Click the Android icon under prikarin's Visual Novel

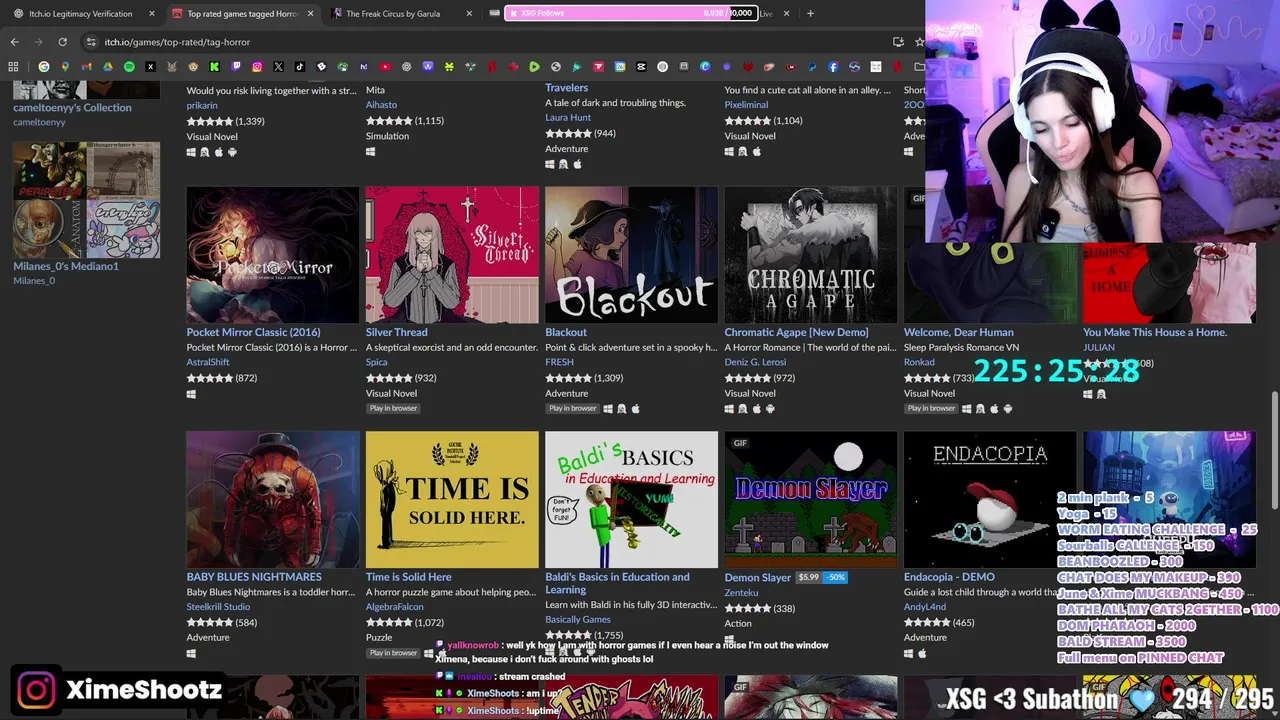pyautogui.click(x=232, y=152)
